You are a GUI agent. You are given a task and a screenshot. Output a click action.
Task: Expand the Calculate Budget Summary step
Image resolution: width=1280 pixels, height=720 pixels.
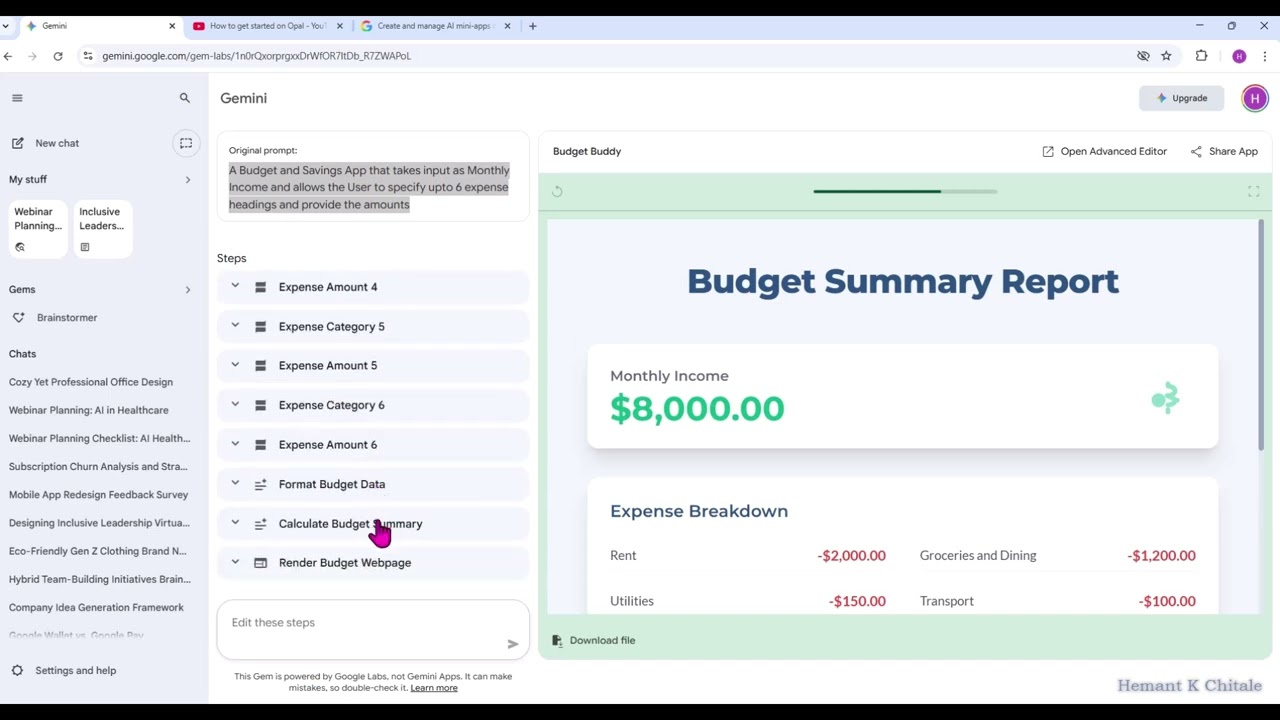[235, 523]
